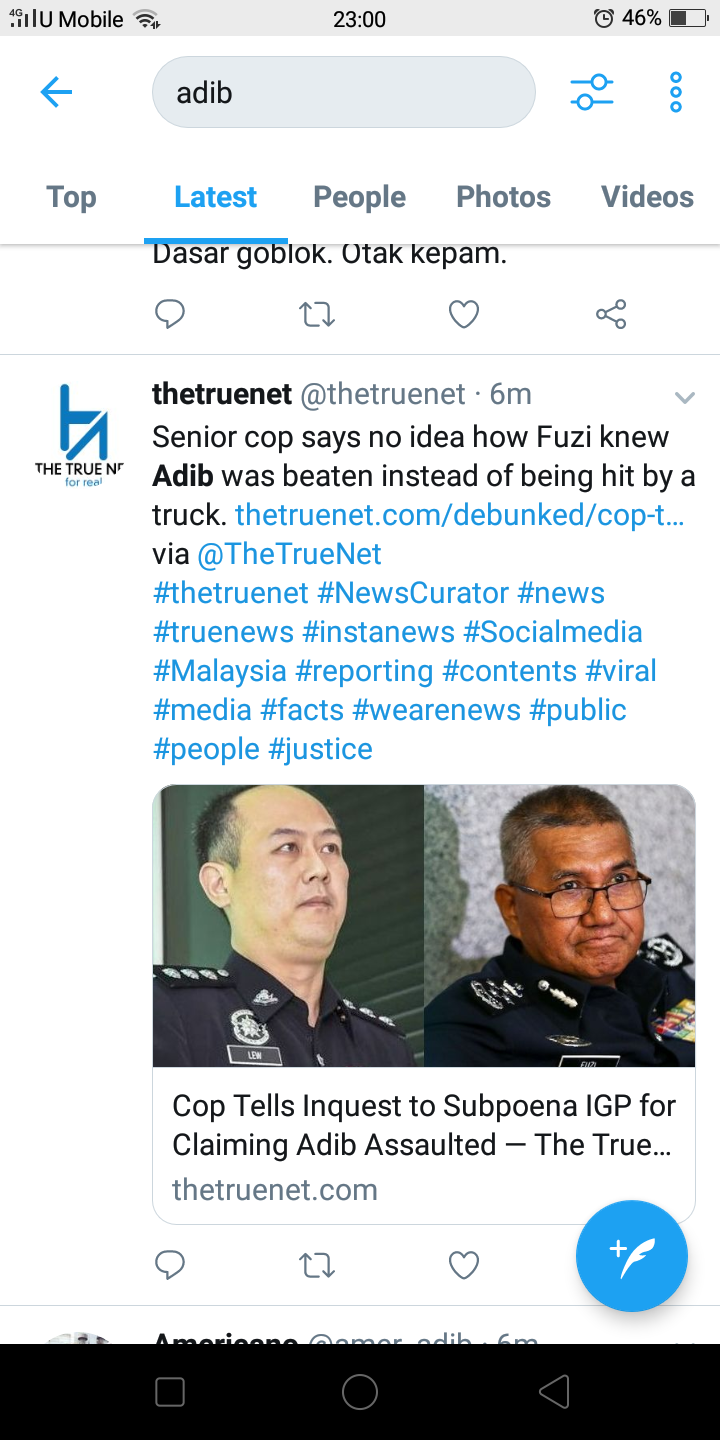Reply to the 'Otak kepam' tweet
The image size is (720, 1440).
pos(170,314)
